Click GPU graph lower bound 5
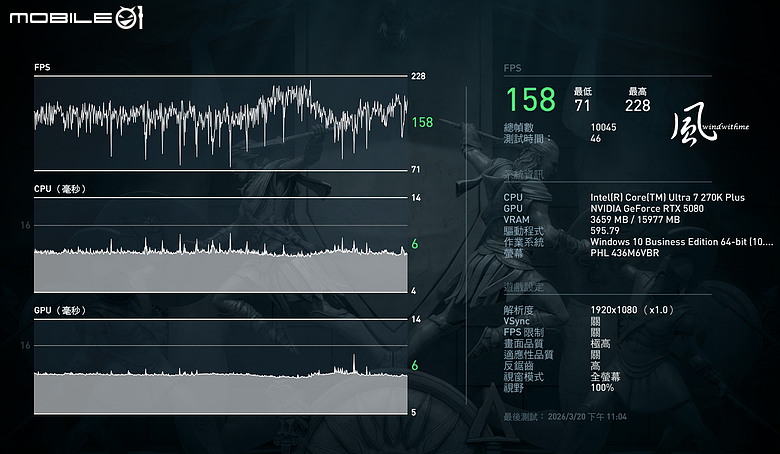 pos(413,412)
